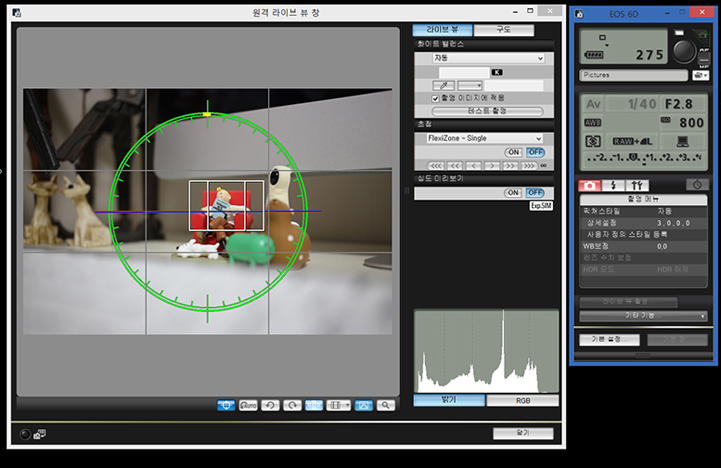
Task: Click the color temperature input field
Action: 464,72
